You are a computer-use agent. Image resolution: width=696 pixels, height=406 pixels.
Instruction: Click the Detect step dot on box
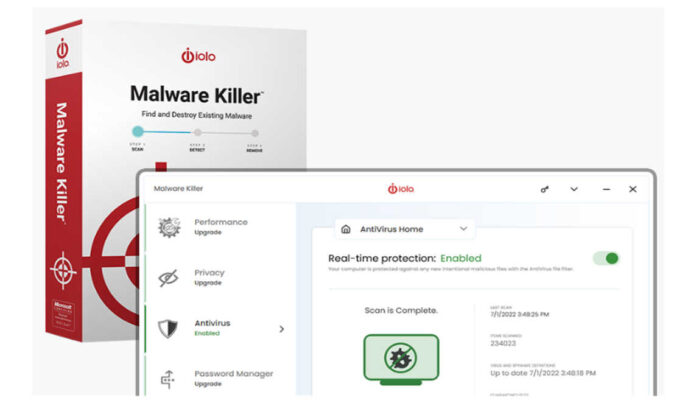pos(198,132)
